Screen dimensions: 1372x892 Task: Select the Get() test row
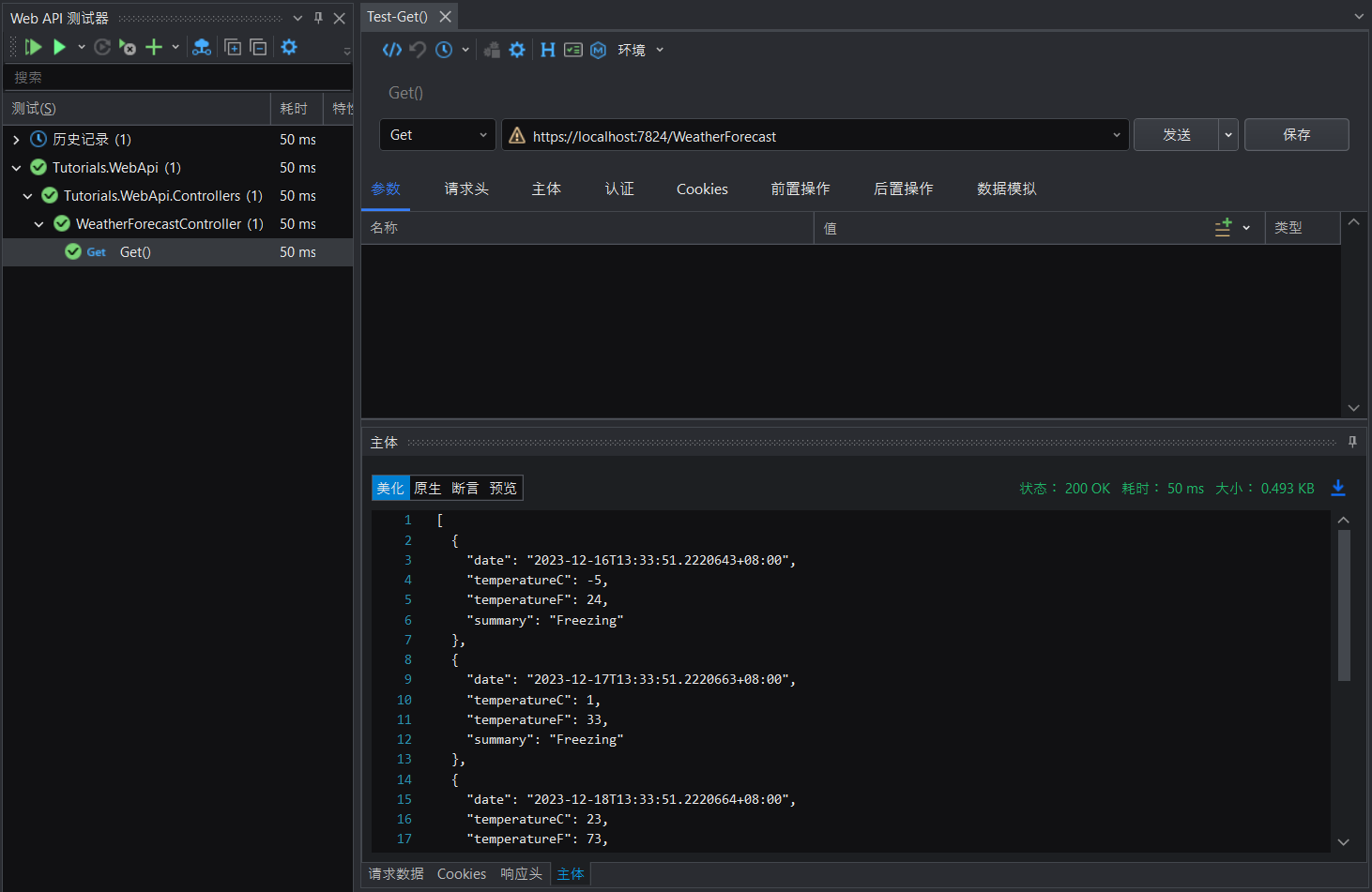(x=177, y=252)
